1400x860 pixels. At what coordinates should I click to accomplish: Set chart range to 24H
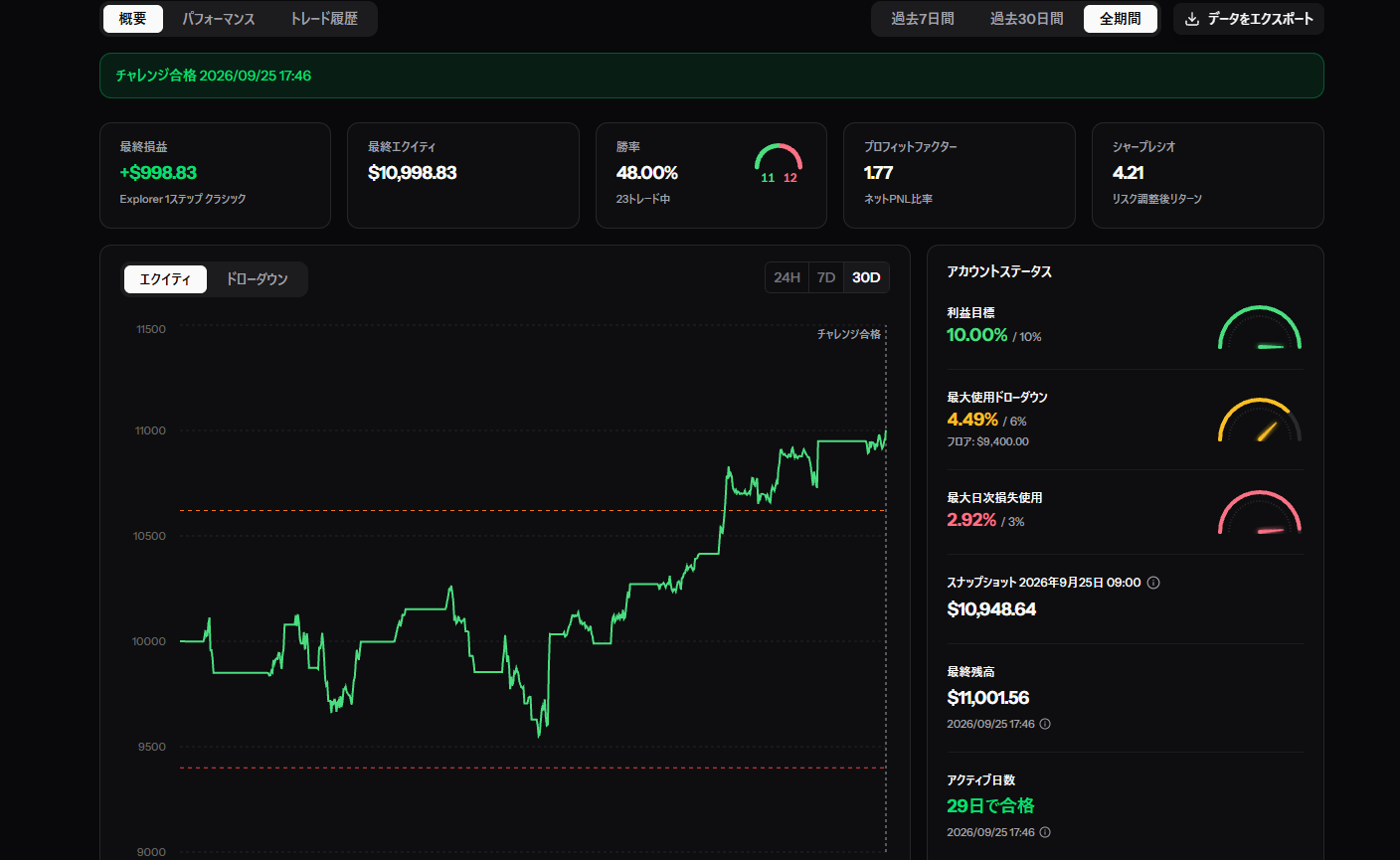[787, 277]
